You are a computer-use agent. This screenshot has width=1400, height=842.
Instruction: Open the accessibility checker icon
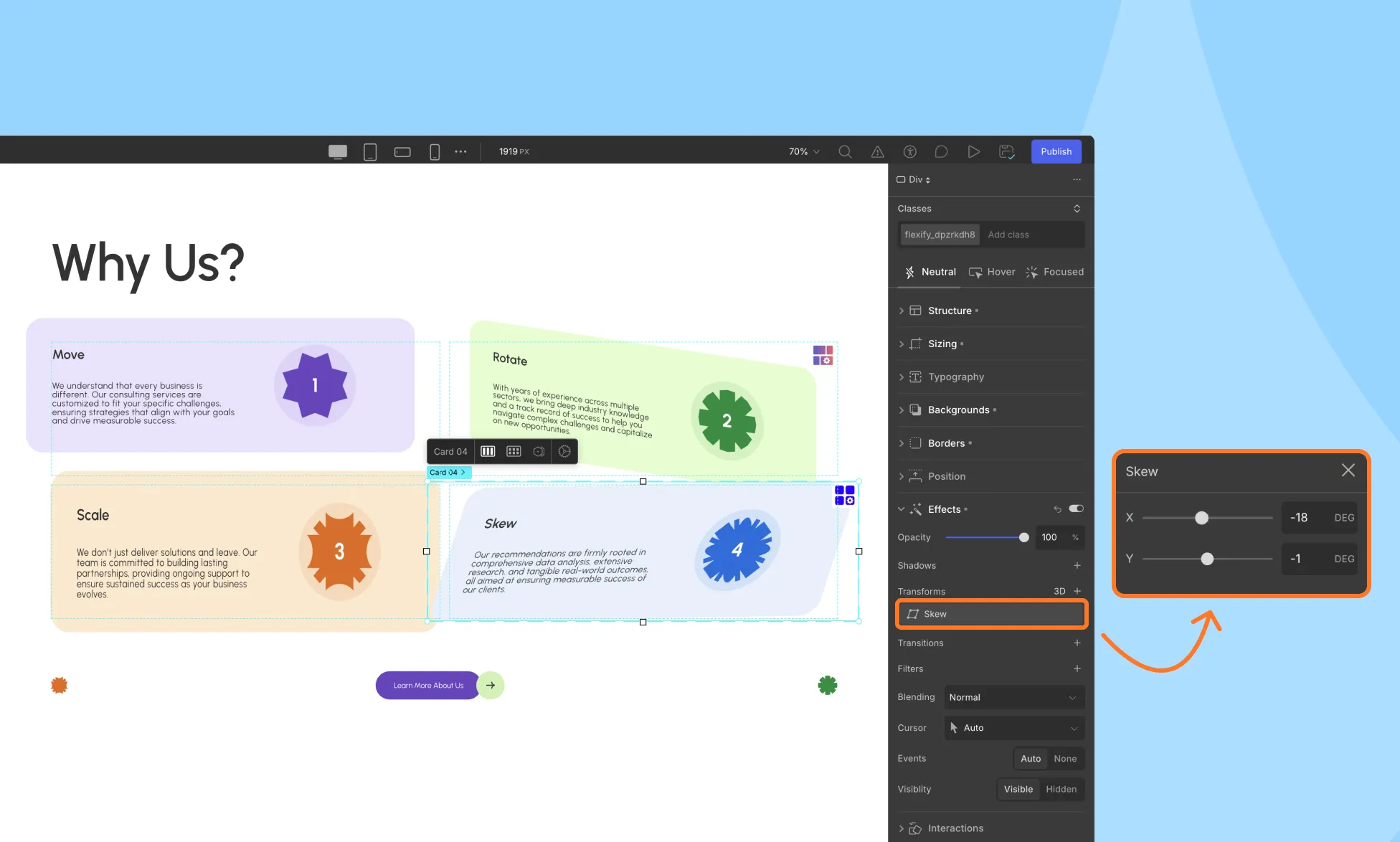tap(909, 151)
